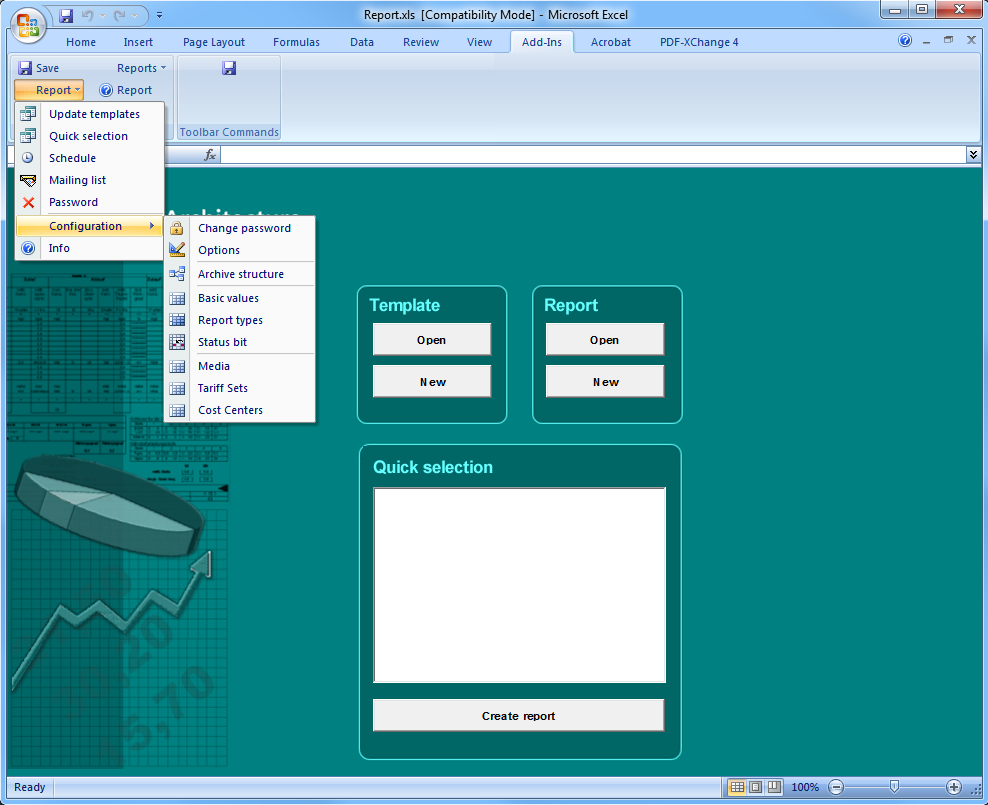Click the Archive structure tree icon

177,274
